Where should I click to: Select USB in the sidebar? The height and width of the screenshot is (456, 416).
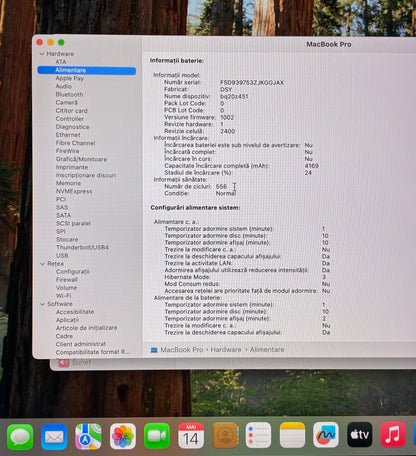pos(62,256)
